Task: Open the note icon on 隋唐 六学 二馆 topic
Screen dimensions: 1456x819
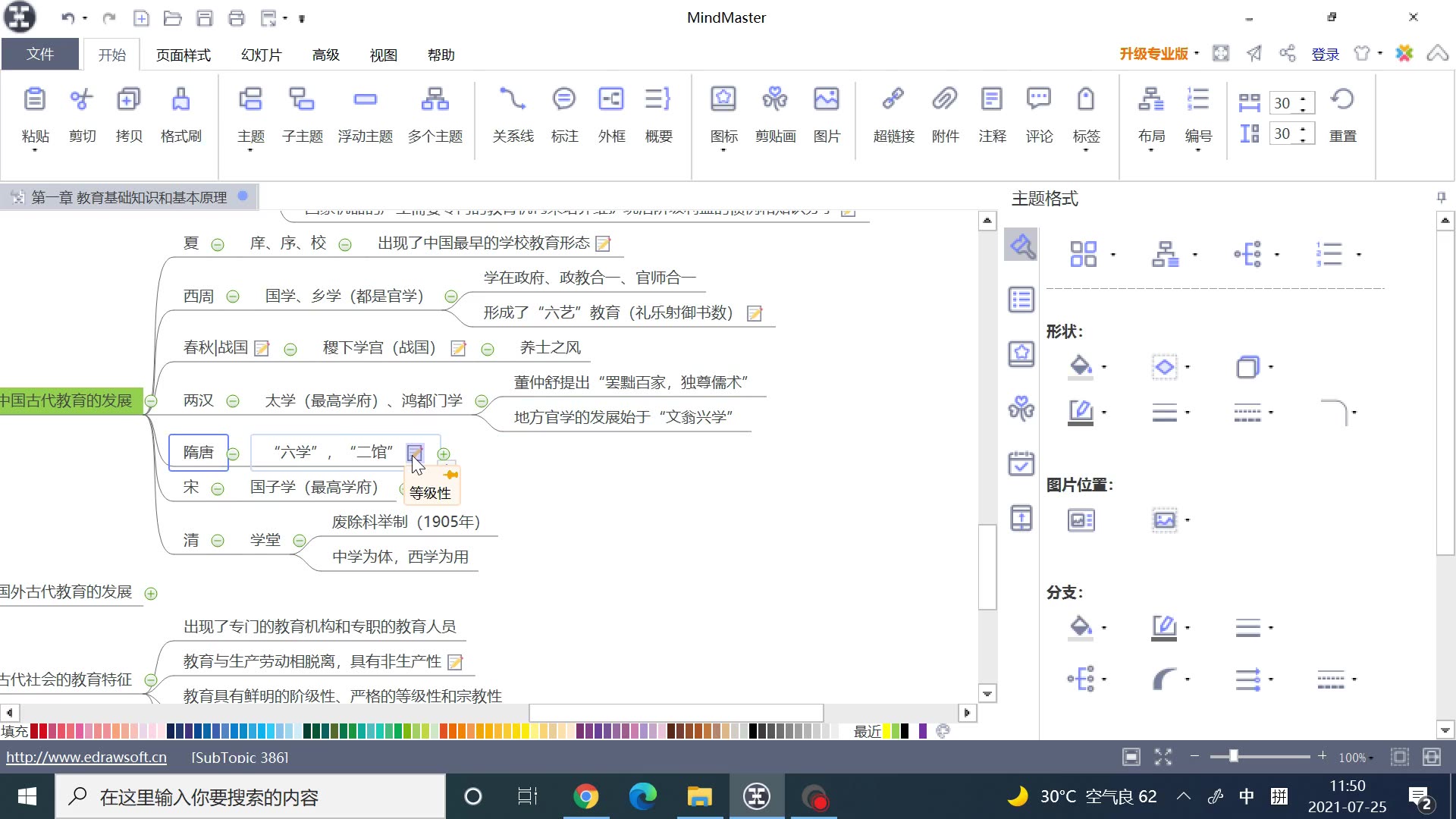Action: pos(415,453)
